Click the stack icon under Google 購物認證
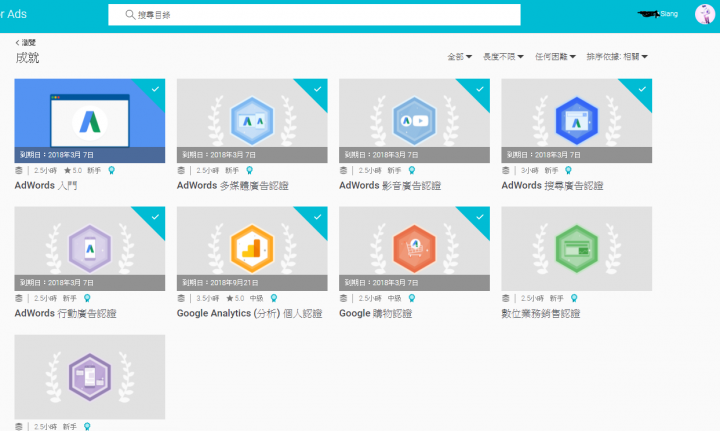 pyautogui.click(x=343, y=298)
